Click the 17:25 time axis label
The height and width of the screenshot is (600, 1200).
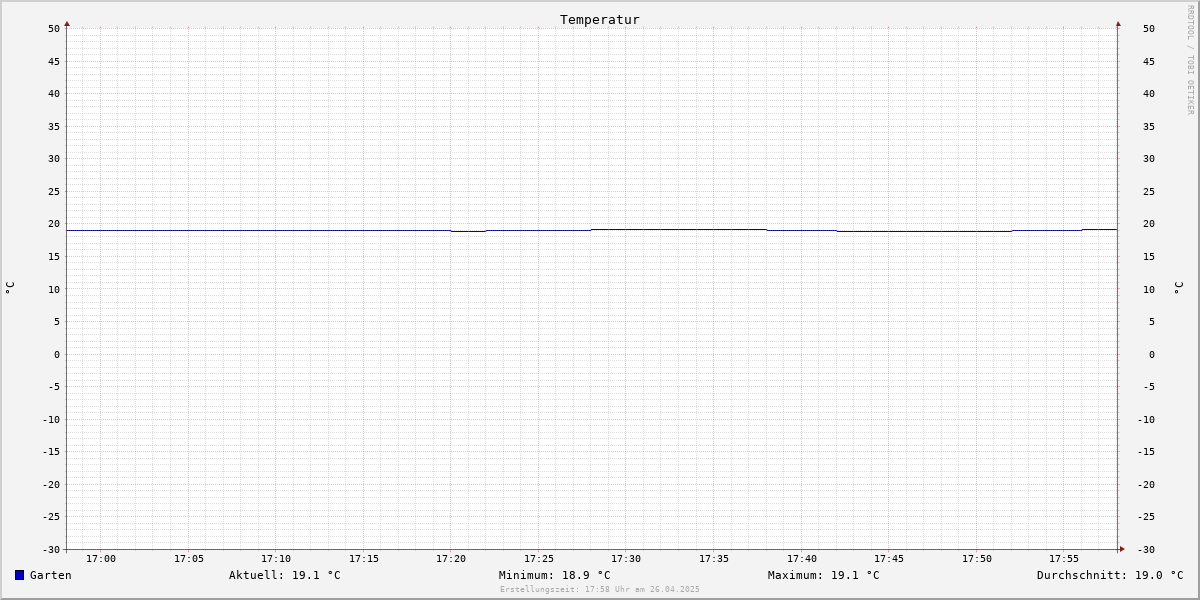pos(539,559)
